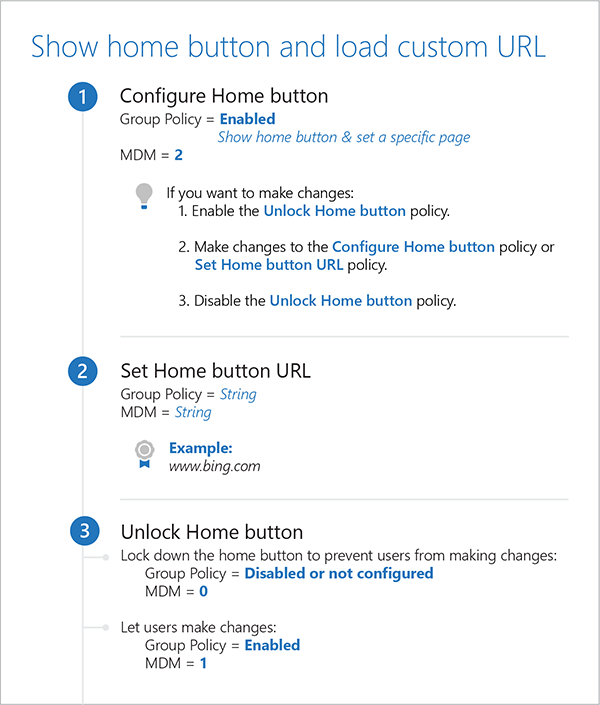Click the step 2 numbered circle
The image size is (600, 705).
[83, 371]
